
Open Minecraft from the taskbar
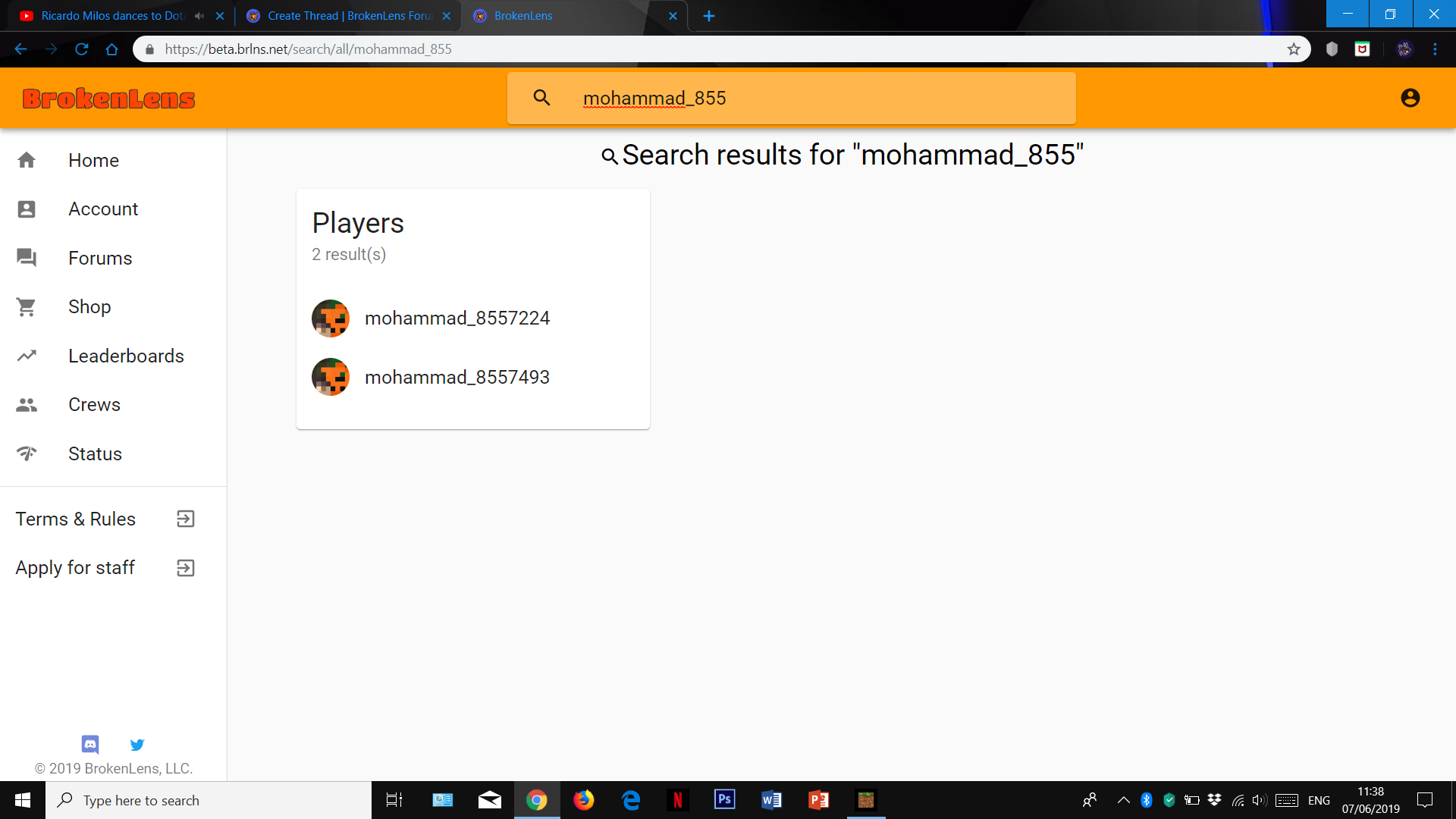(x=866, y=800)
